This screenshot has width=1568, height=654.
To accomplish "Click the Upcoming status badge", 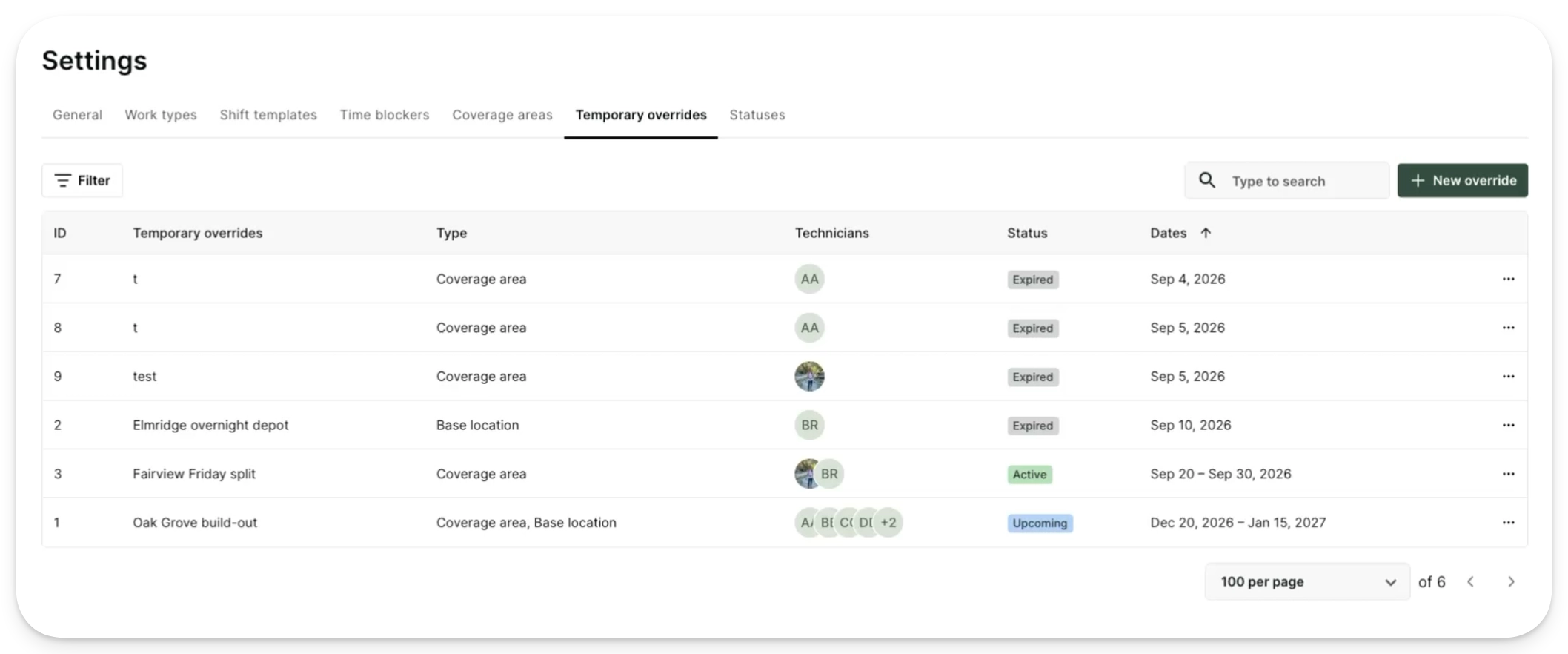I will coord(1040,523).
